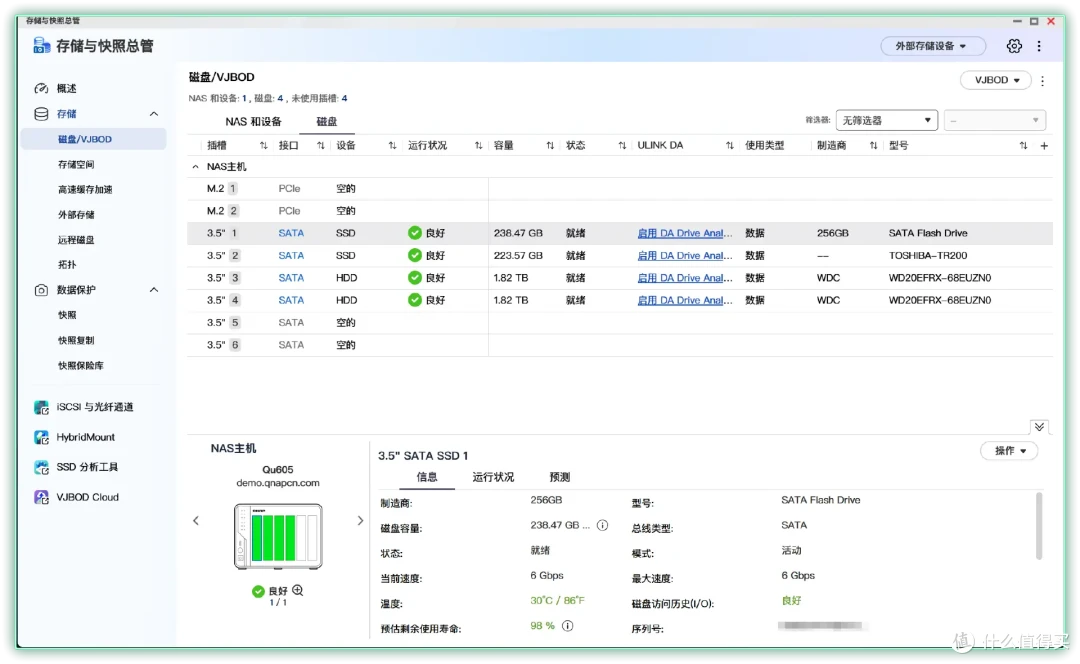Open the Prediction tab in disk details
Viewport: 1080px width, 664px height.
click(x=559, y=477)
